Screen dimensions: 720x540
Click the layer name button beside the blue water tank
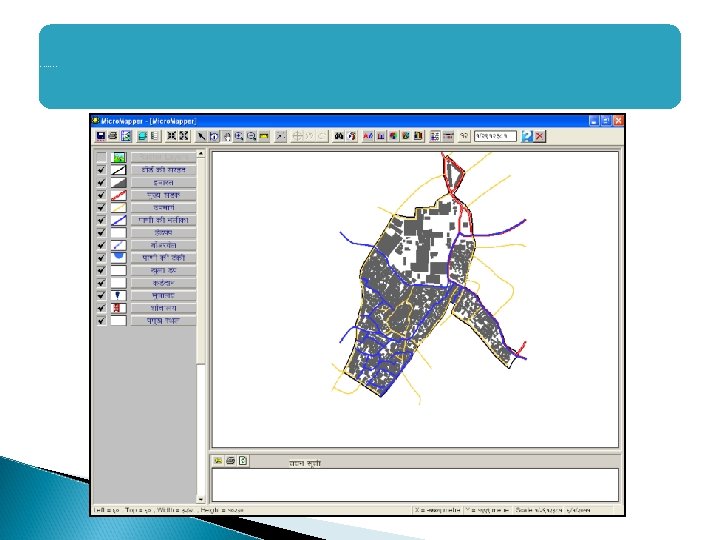point(163,258)
